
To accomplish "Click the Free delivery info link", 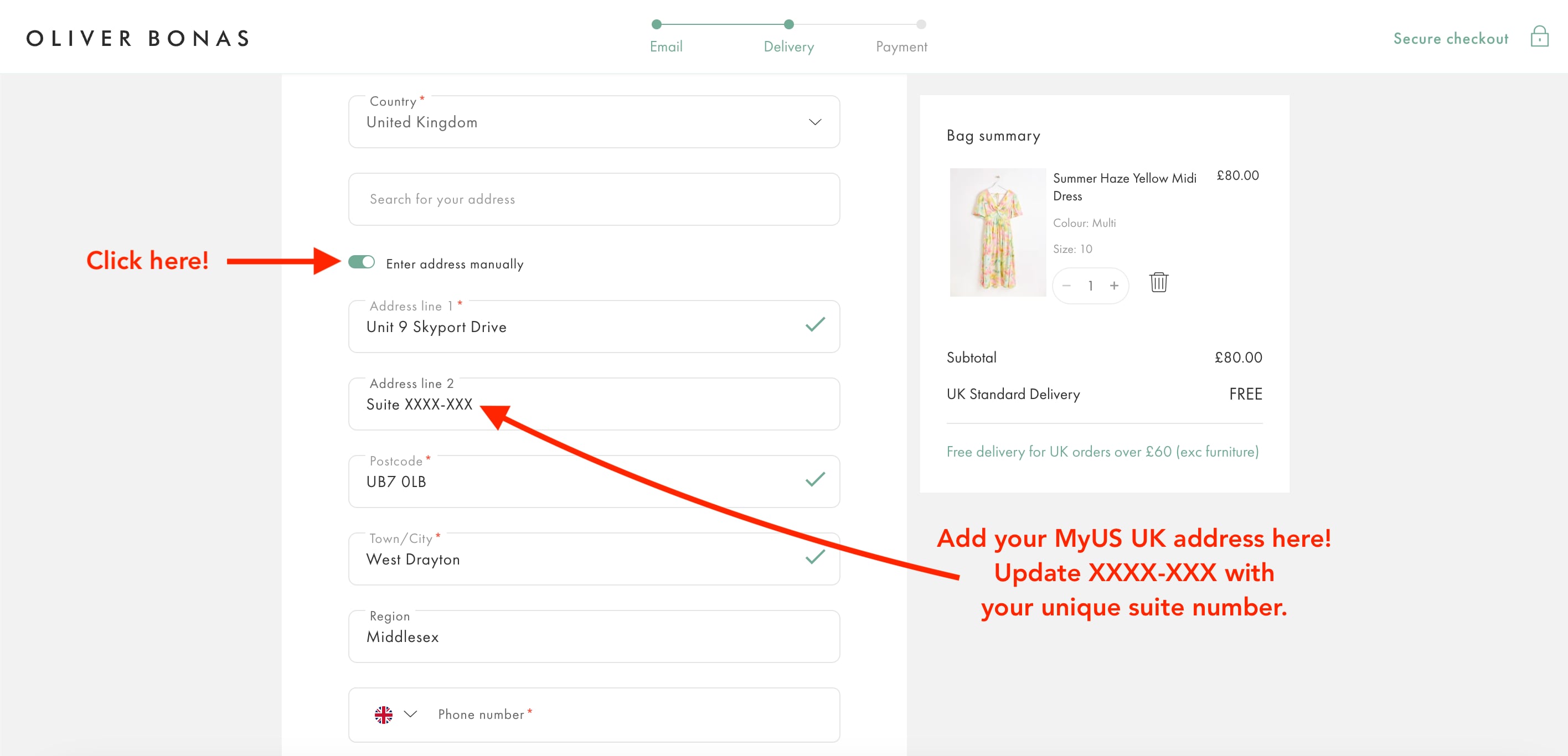I will pos(1102,452).
